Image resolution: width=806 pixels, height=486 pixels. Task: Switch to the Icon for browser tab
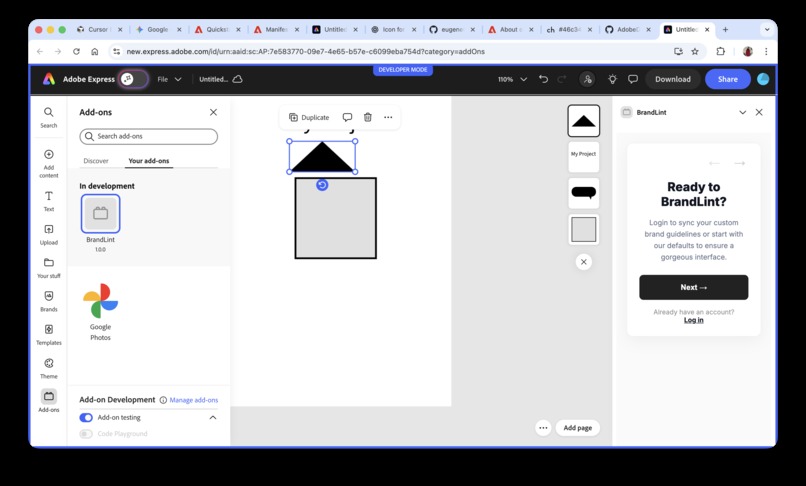[x=394, y=30]
